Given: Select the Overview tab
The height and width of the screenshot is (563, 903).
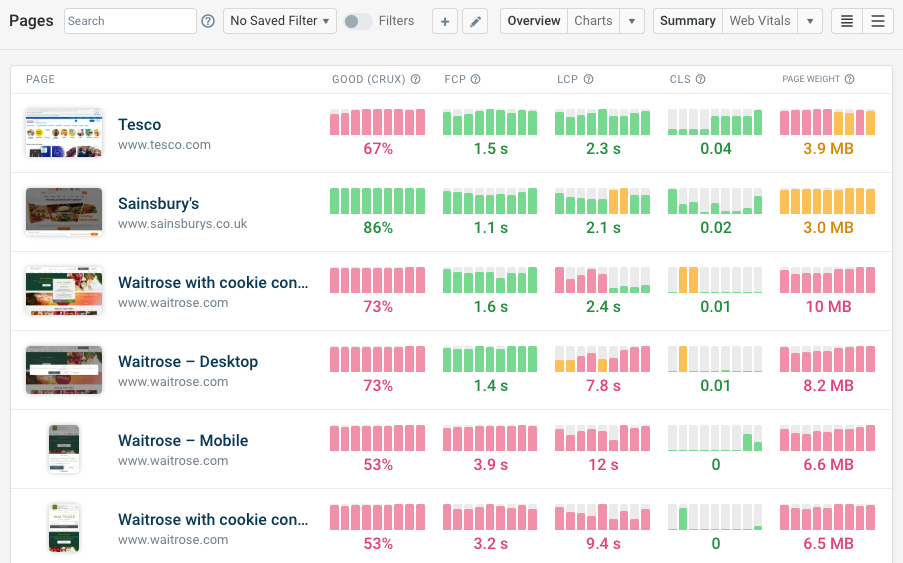Looking at the screenshot, I should [534, 21].
